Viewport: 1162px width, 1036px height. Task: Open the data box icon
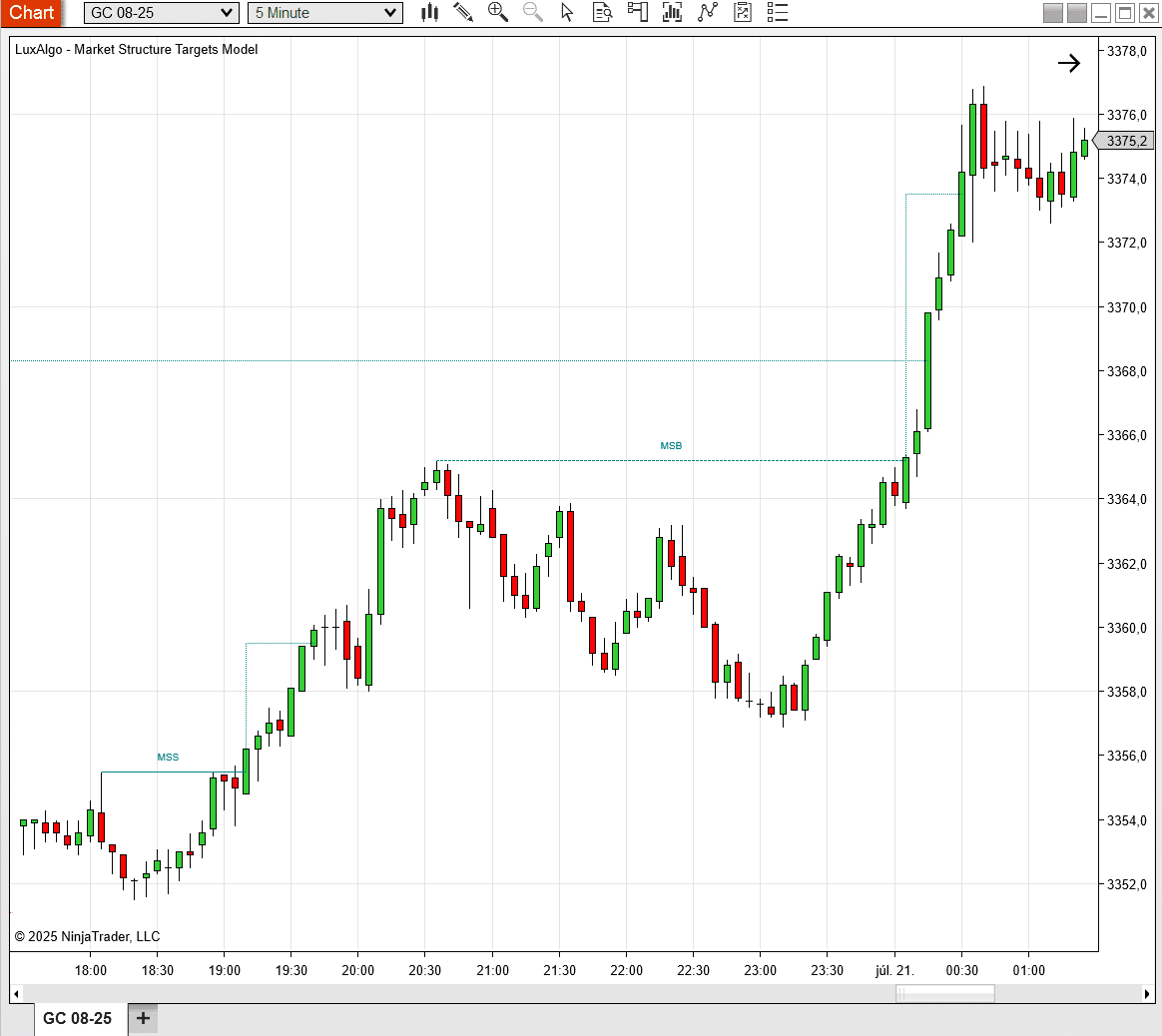point(602,13)
